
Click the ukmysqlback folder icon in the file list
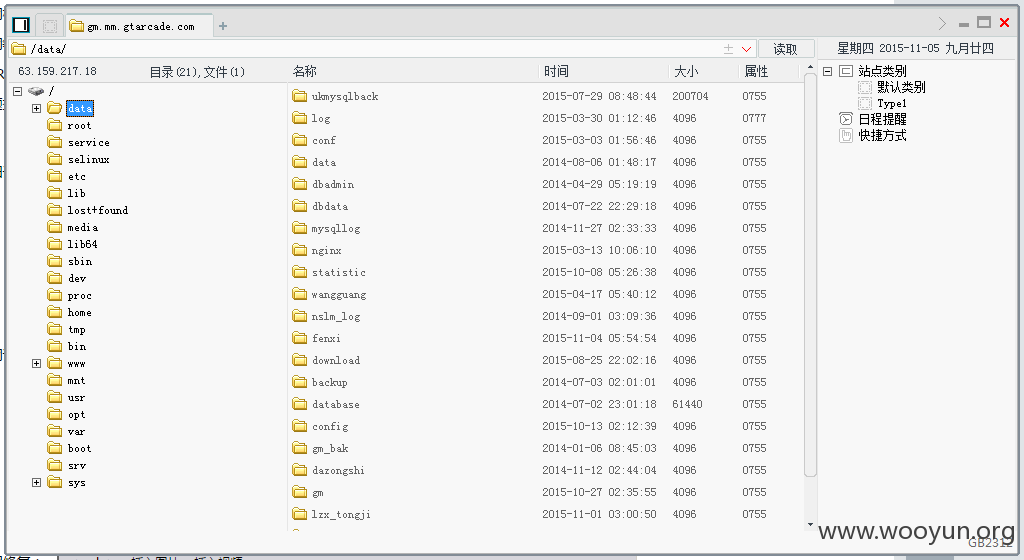click(x=300, y=96)
